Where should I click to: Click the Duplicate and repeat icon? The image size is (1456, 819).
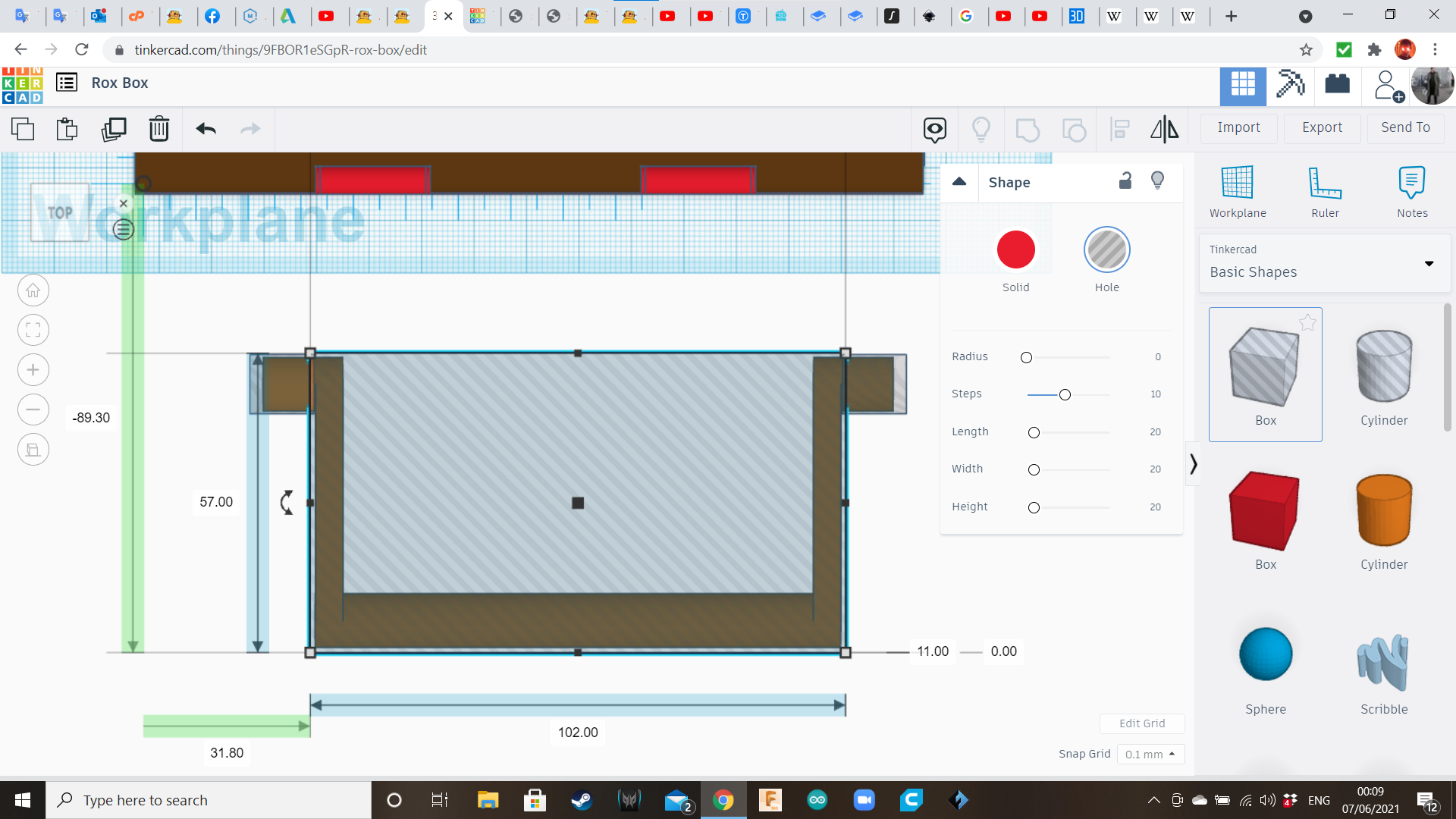coord(114,129)
